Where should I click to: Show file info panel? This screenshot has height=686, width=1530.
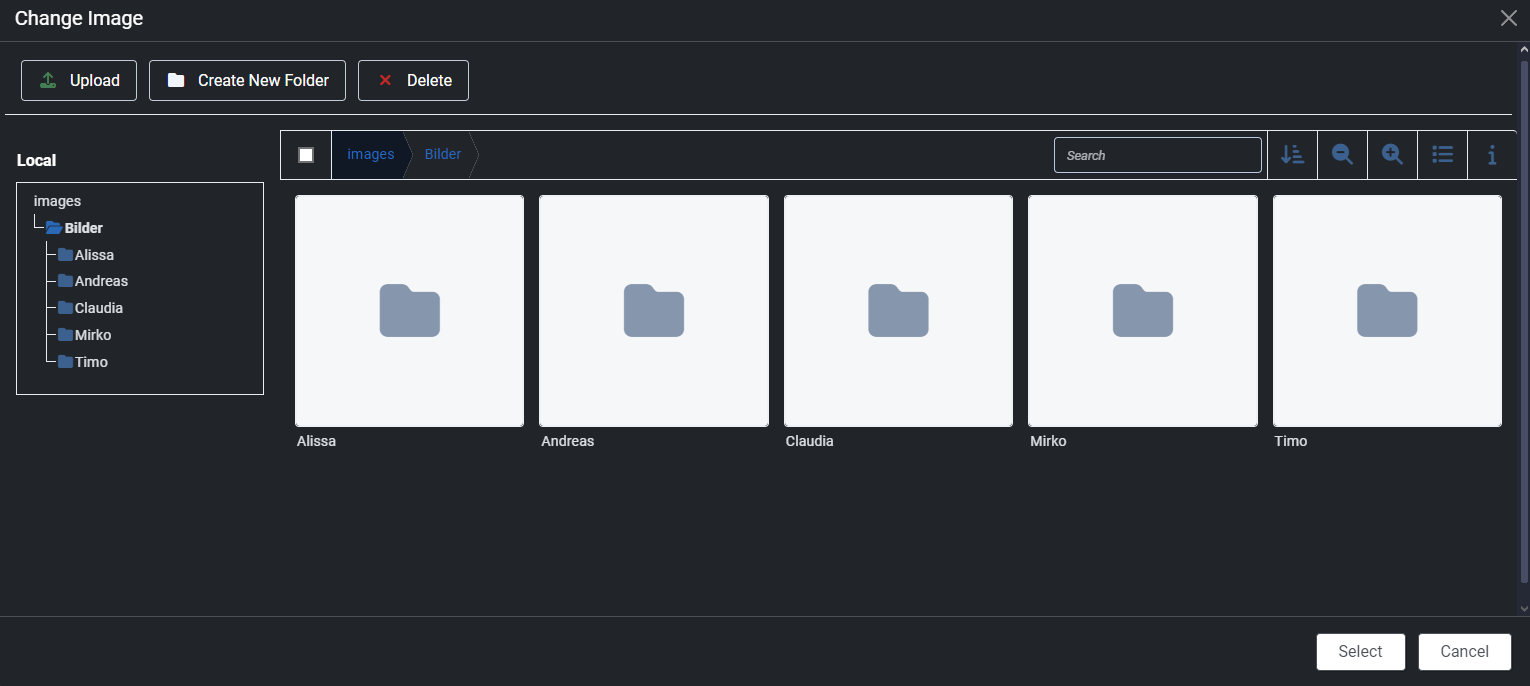[1492, 155]
